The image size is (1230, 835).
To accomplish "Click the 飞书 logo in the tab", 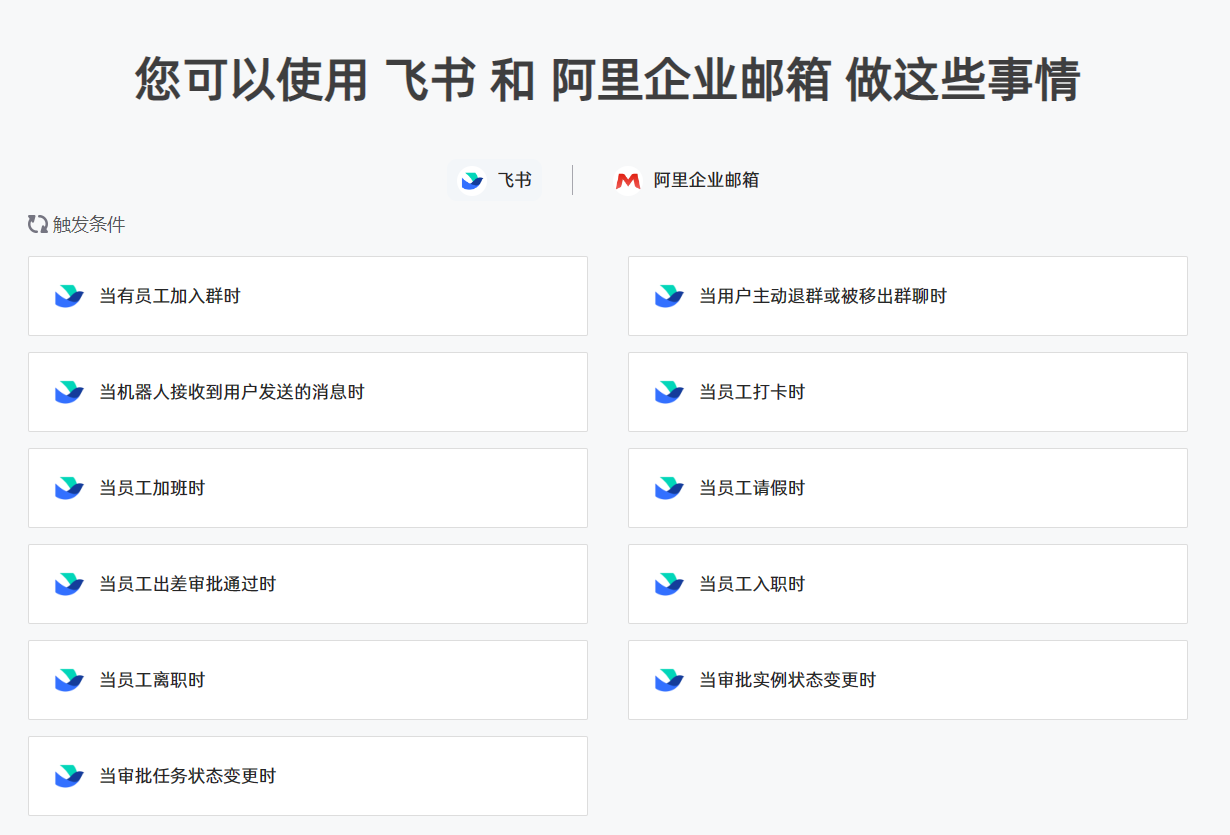I will coord(471,181).
